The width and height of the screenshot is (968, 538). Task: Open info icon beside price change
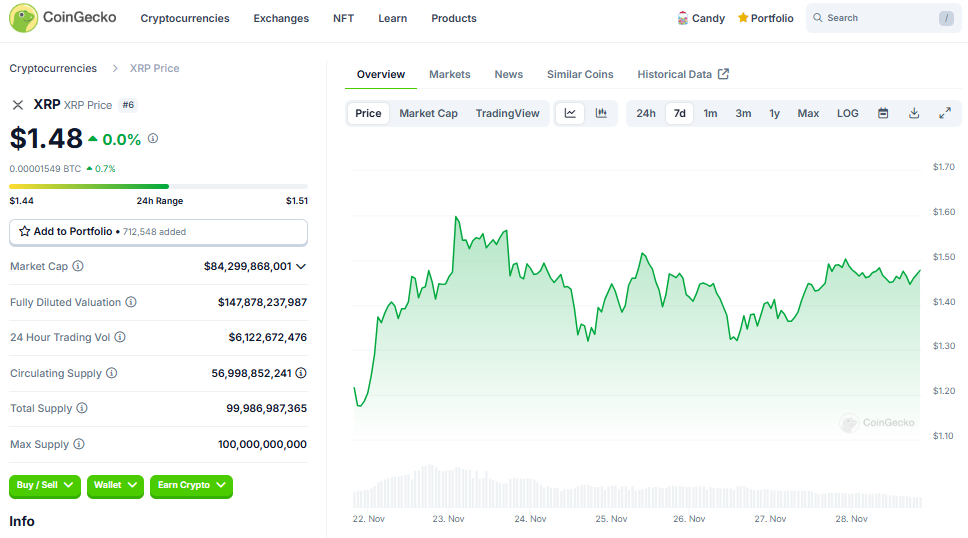click(x=153, y=139)
